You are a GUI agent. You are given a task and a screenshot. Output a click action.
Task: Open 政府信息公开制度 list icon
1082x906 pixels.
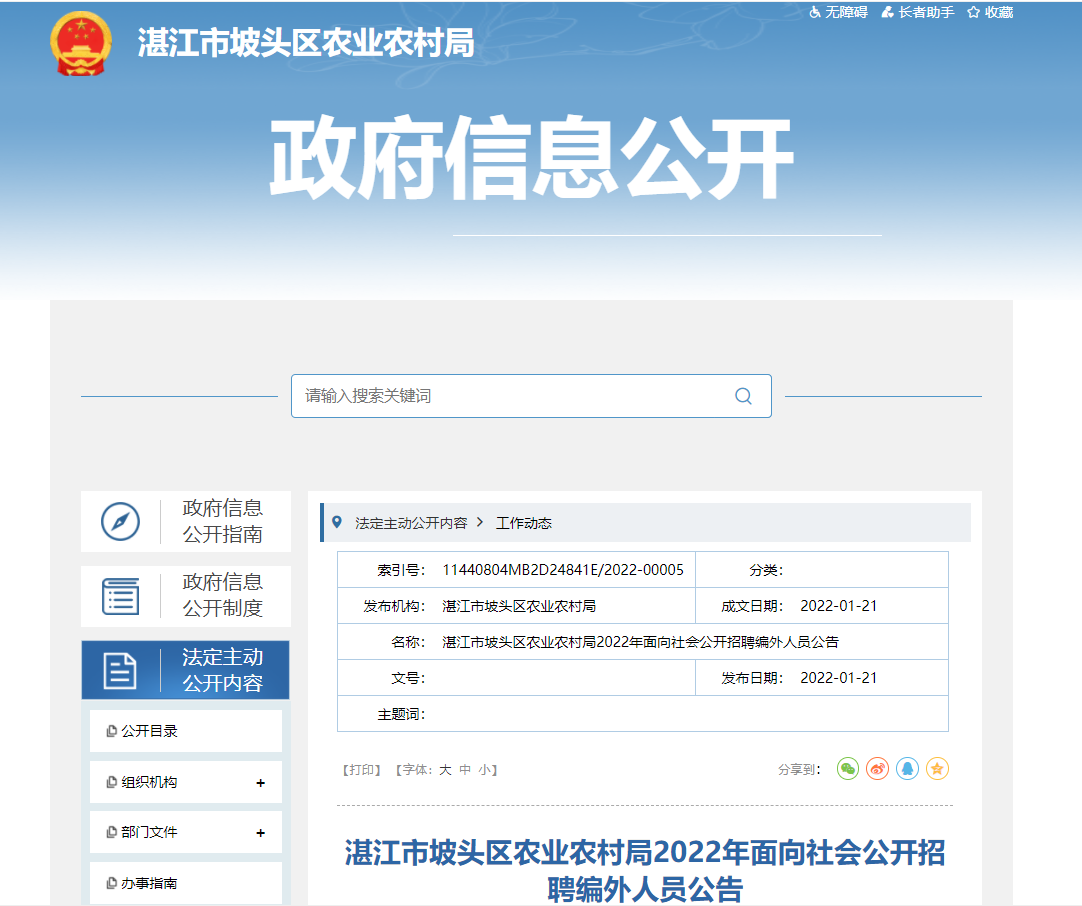tap(120, 595)
